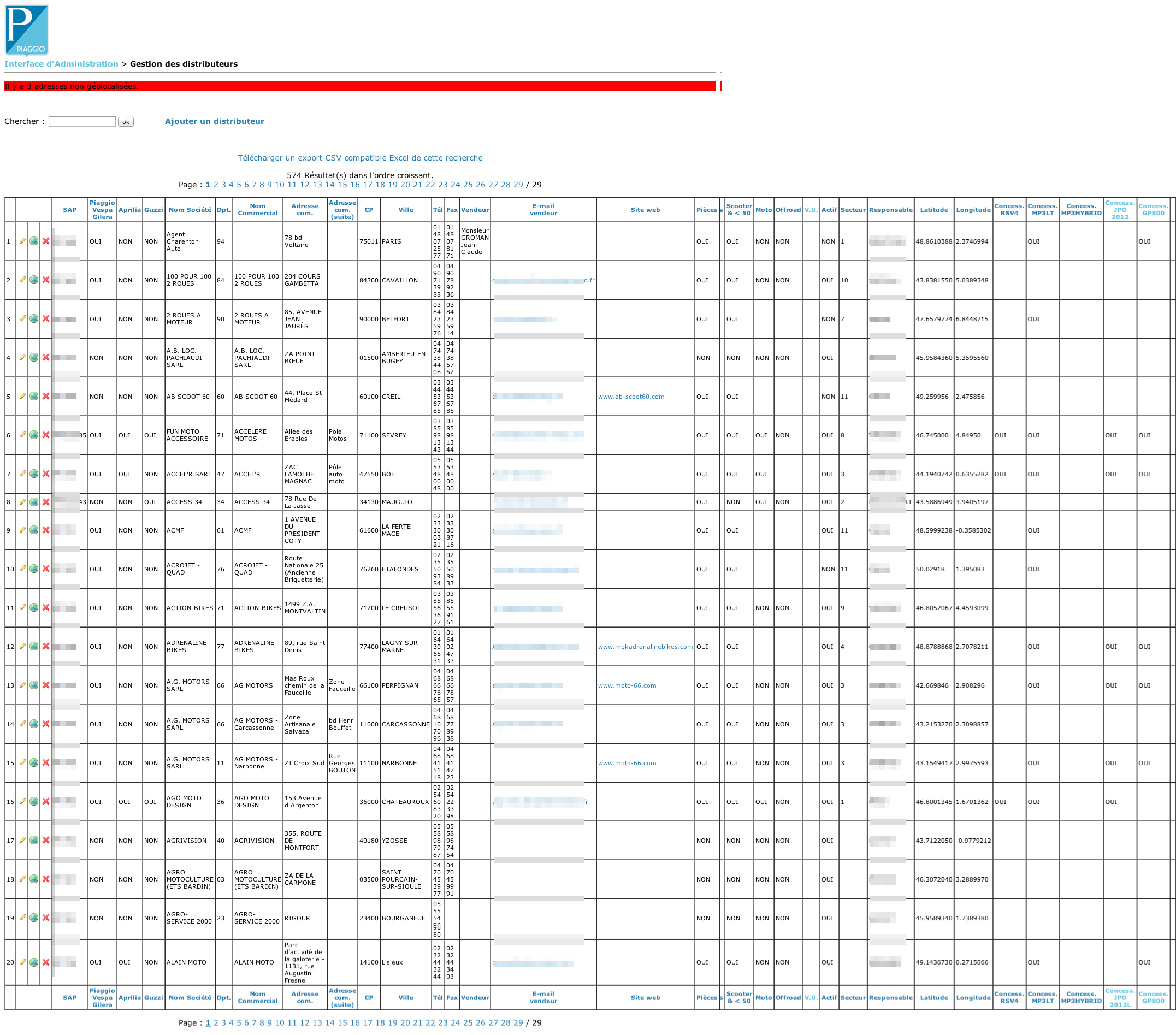The image size is (1176, 1035).
Task: Globe icon for ALAIN MOTO row
Action: pyautogui.click(x=34, y=962)
